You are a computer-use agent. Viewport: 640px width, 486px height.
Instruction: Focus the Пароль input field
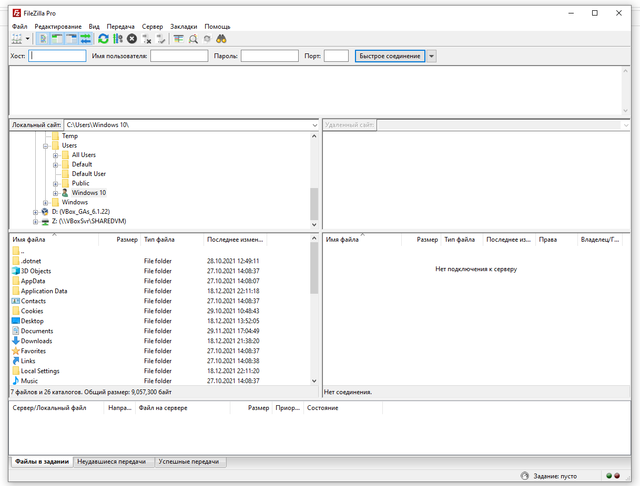(x=269, y=56)
